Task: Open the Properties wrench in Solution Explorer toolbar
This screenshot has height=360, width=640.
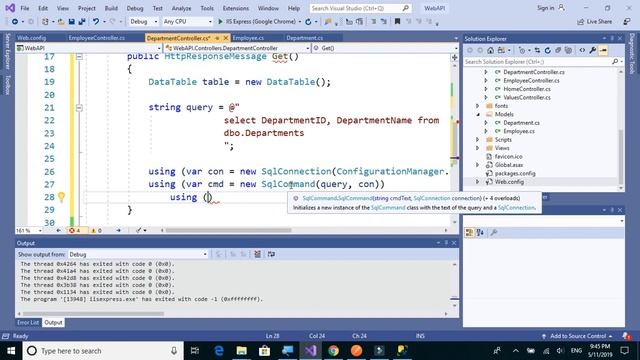Action: tap(592, 50)
